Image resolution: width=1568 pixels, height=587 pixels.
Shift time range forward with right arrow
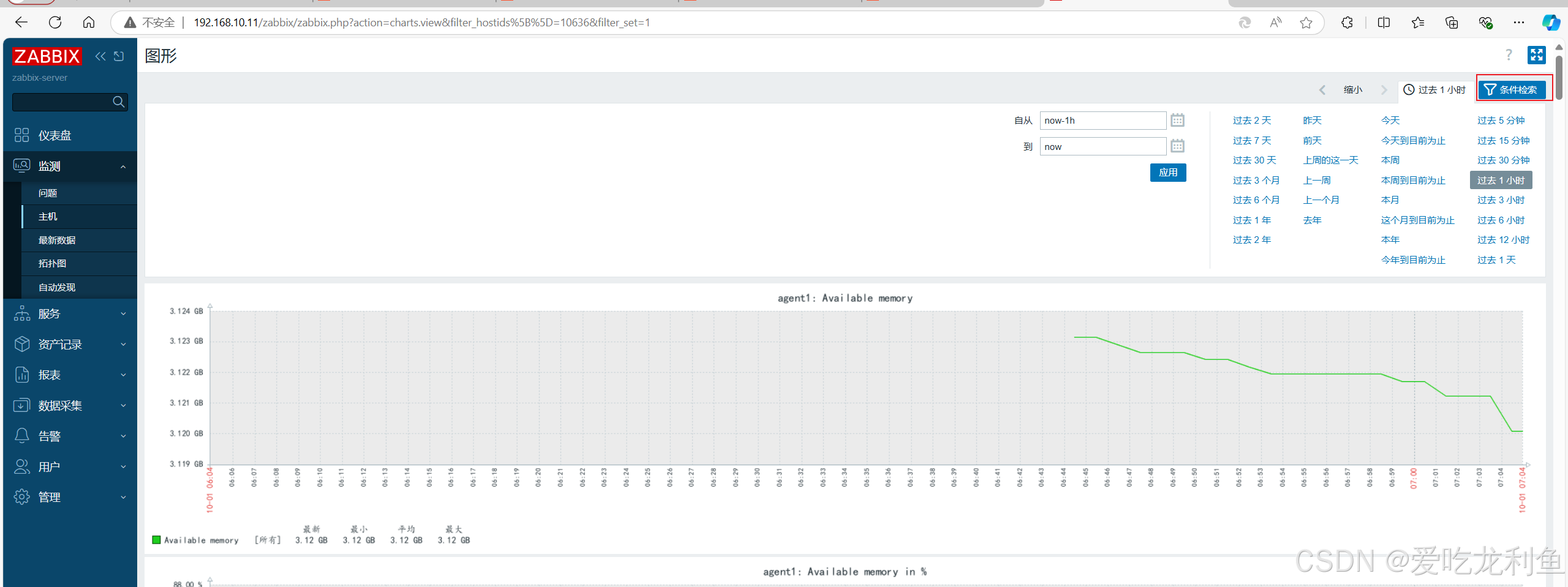pyautogui.click(x=1384, y=90)
